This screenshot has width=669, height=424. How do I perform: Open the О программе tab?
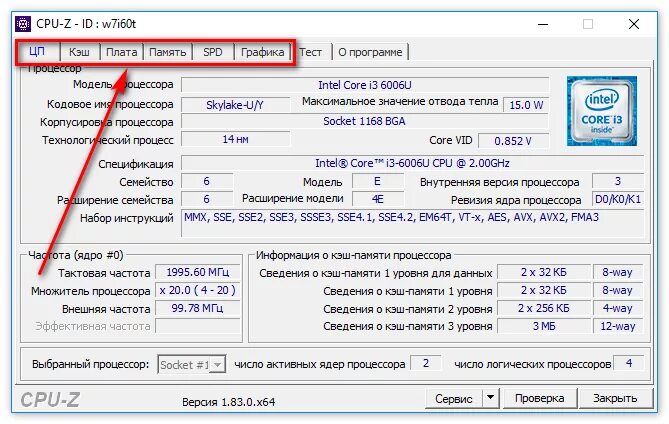[370, 52]
